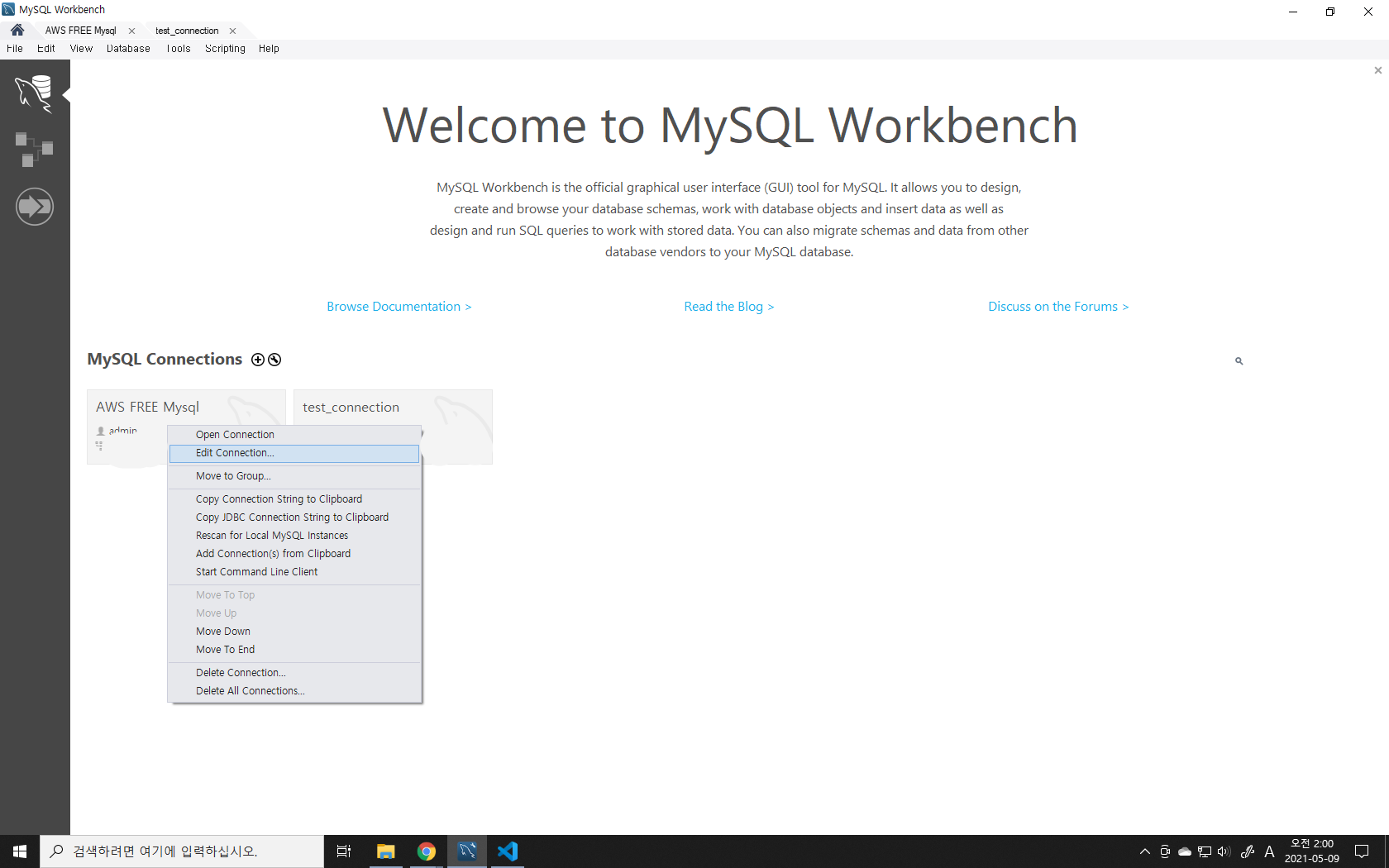Close the AWS FREE Mysql tab
1389x868 pixels.
[x=131, y=31]
